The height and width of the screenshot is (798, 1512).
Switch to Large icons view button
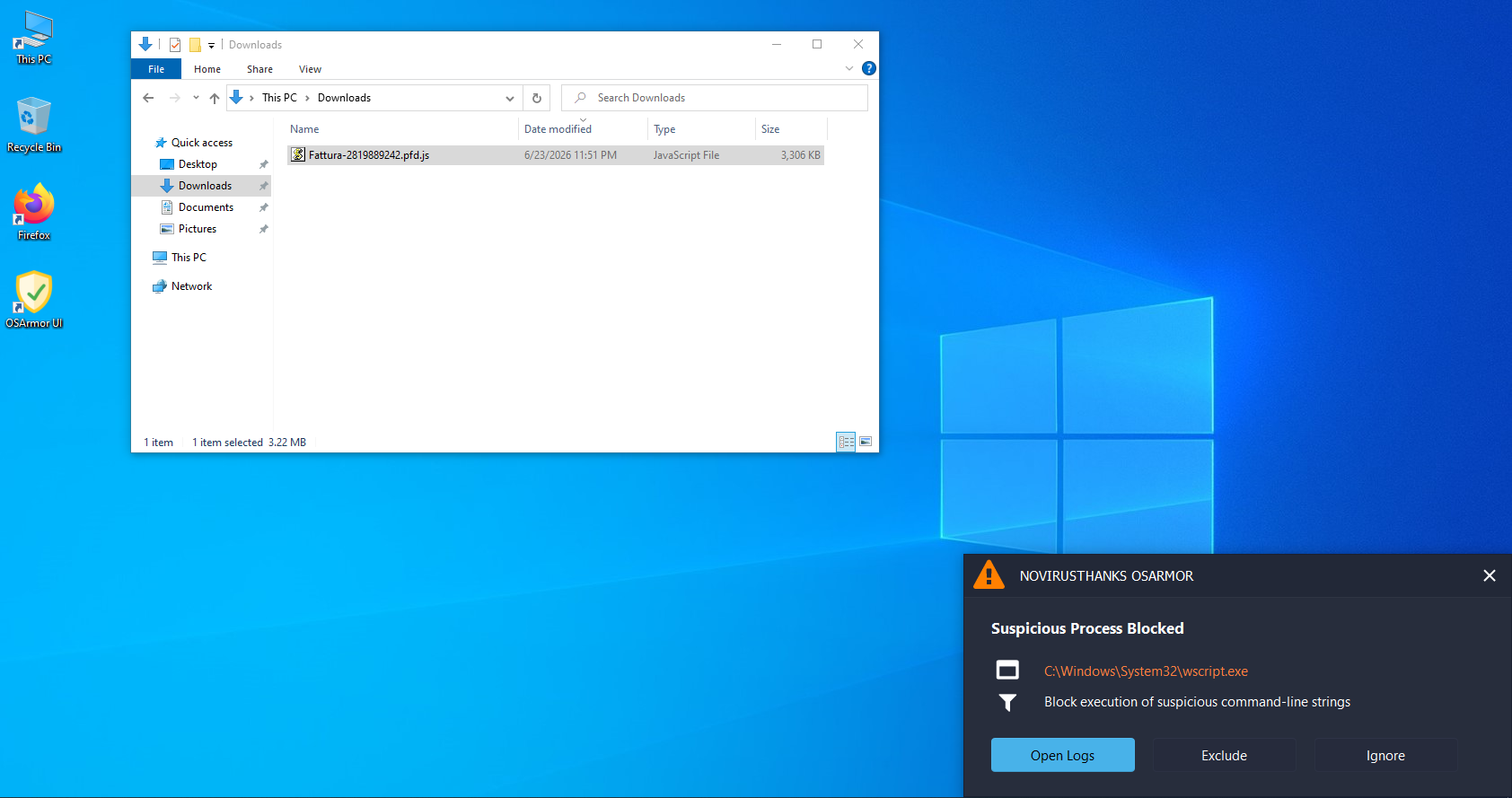pyautogui.click(x=866, y=442)
